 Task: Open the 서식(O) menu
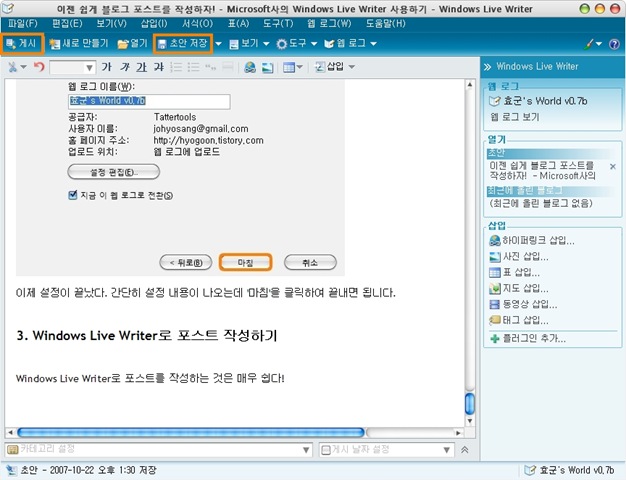197,24
